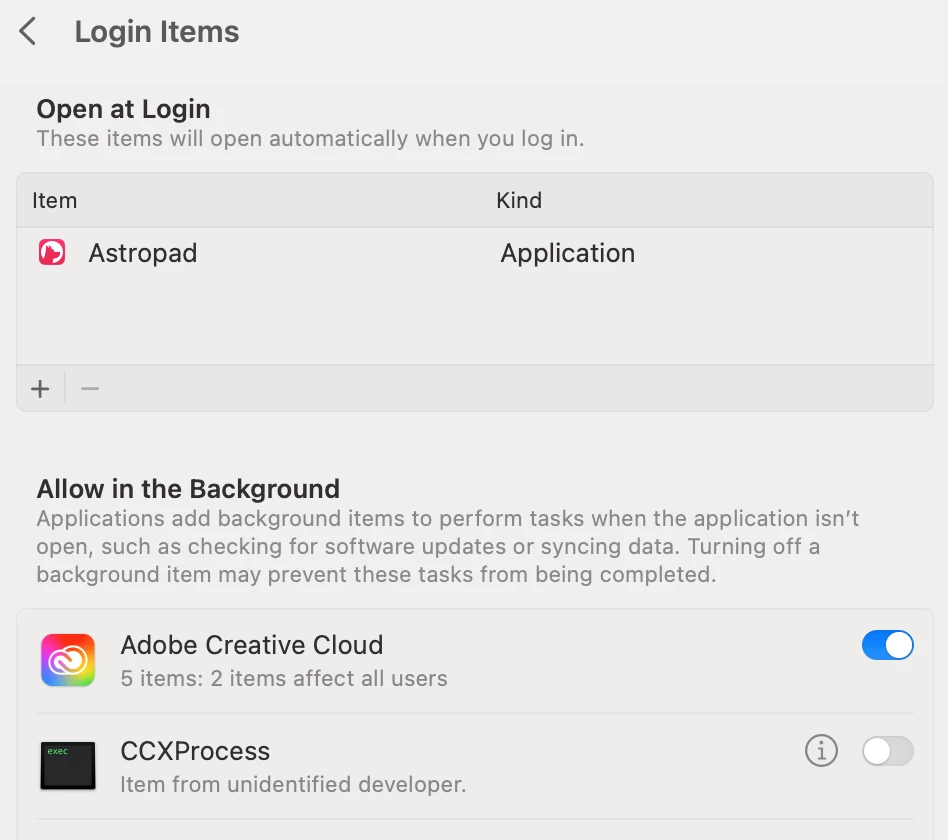This screenshot has width=948, height=840.
Task: Click the CCXProcess exec icon
Action: click(68, 766)
